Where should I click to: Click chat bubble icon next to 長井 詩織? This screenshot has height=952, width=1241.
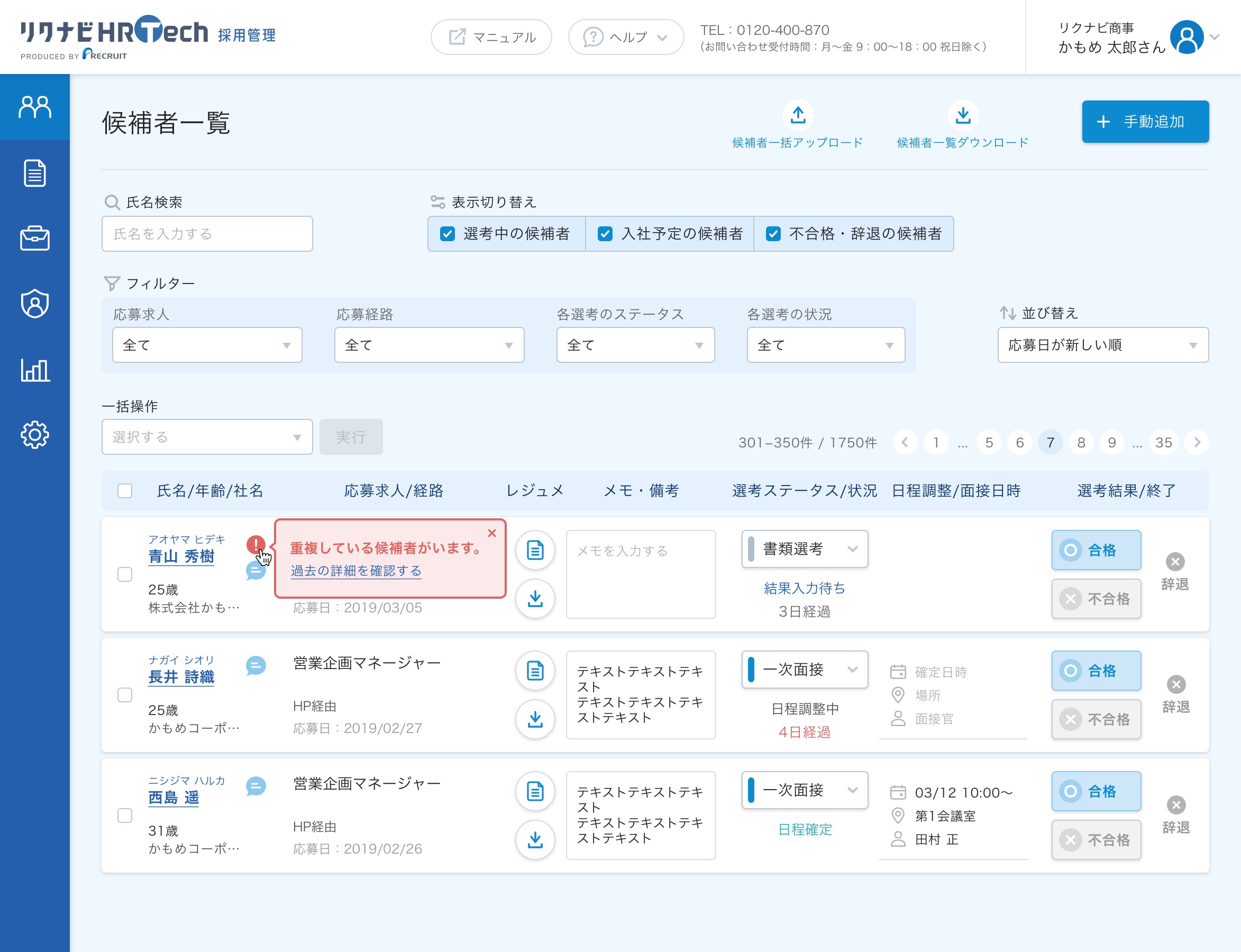pyautogui.click(x=255, y=665)
